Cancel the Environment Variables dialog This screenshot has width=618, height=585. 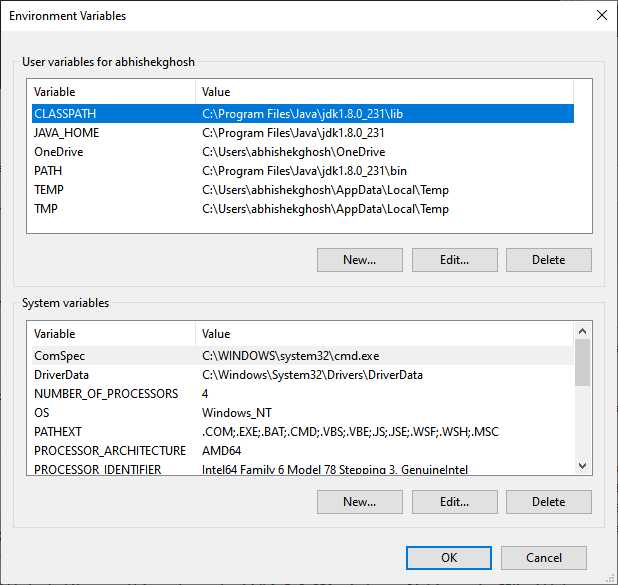(544, 558)
